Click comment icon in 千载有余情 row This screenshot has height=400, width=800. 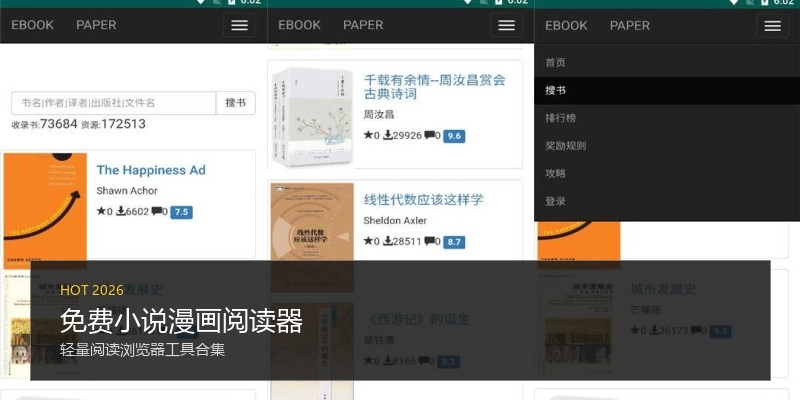click(430, 135)
